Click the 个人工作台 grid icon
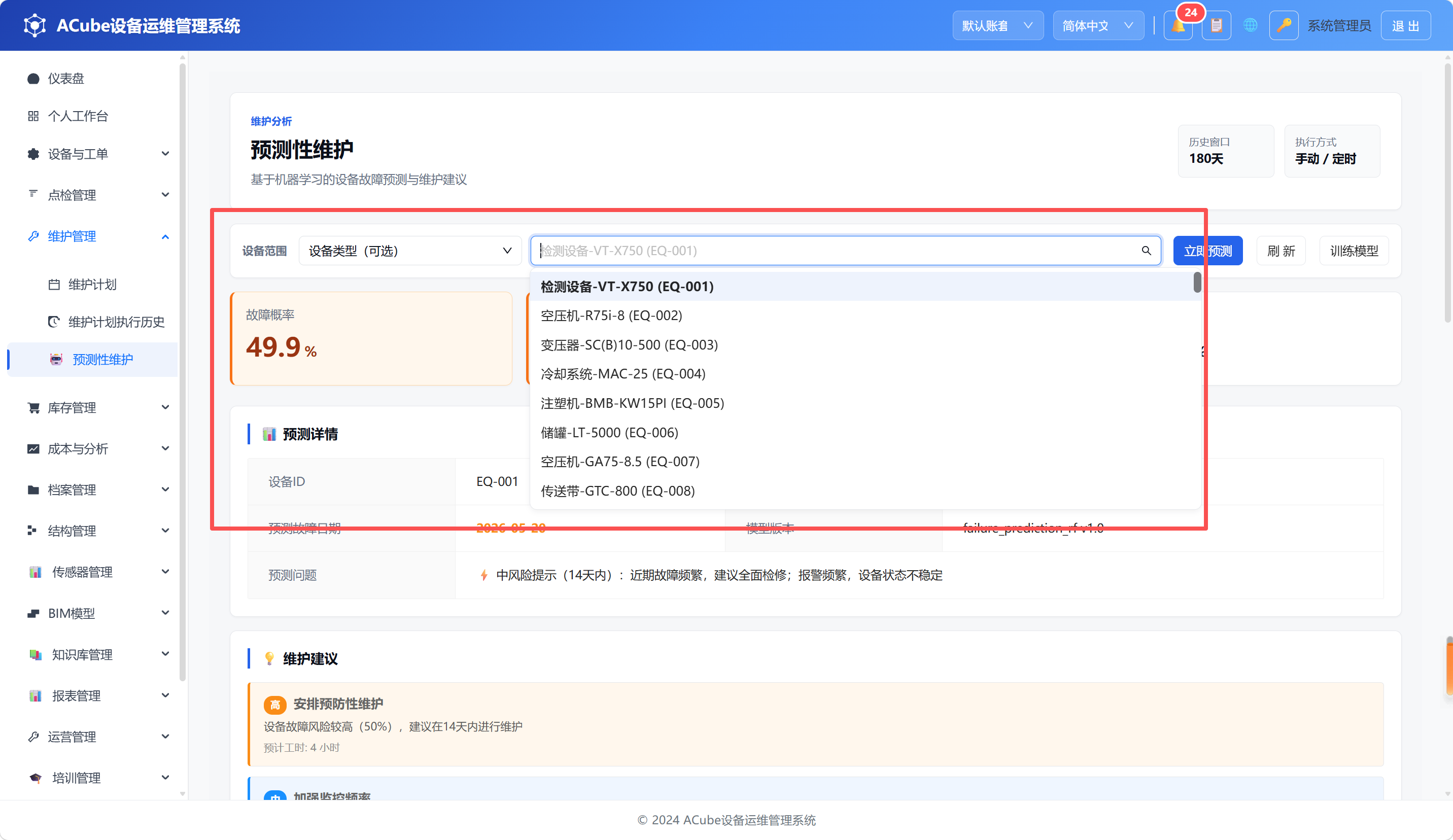 coord(33,116)
